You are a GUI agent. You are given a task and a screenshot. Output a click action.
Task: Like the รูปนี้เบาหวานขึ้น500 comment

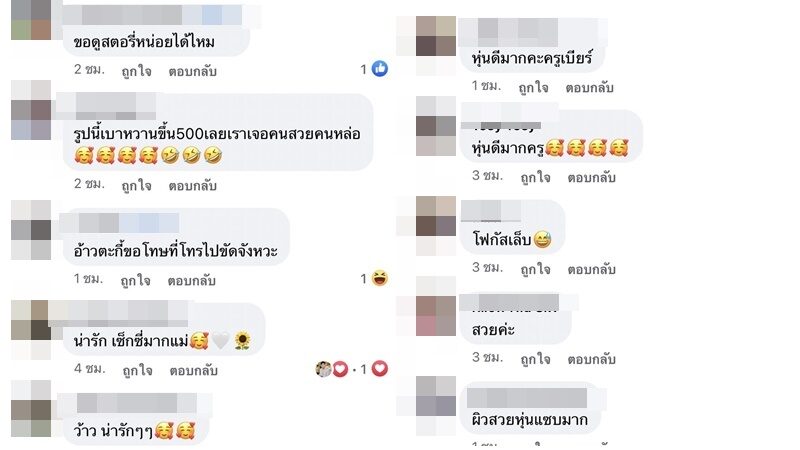click(x=136, y=185)
